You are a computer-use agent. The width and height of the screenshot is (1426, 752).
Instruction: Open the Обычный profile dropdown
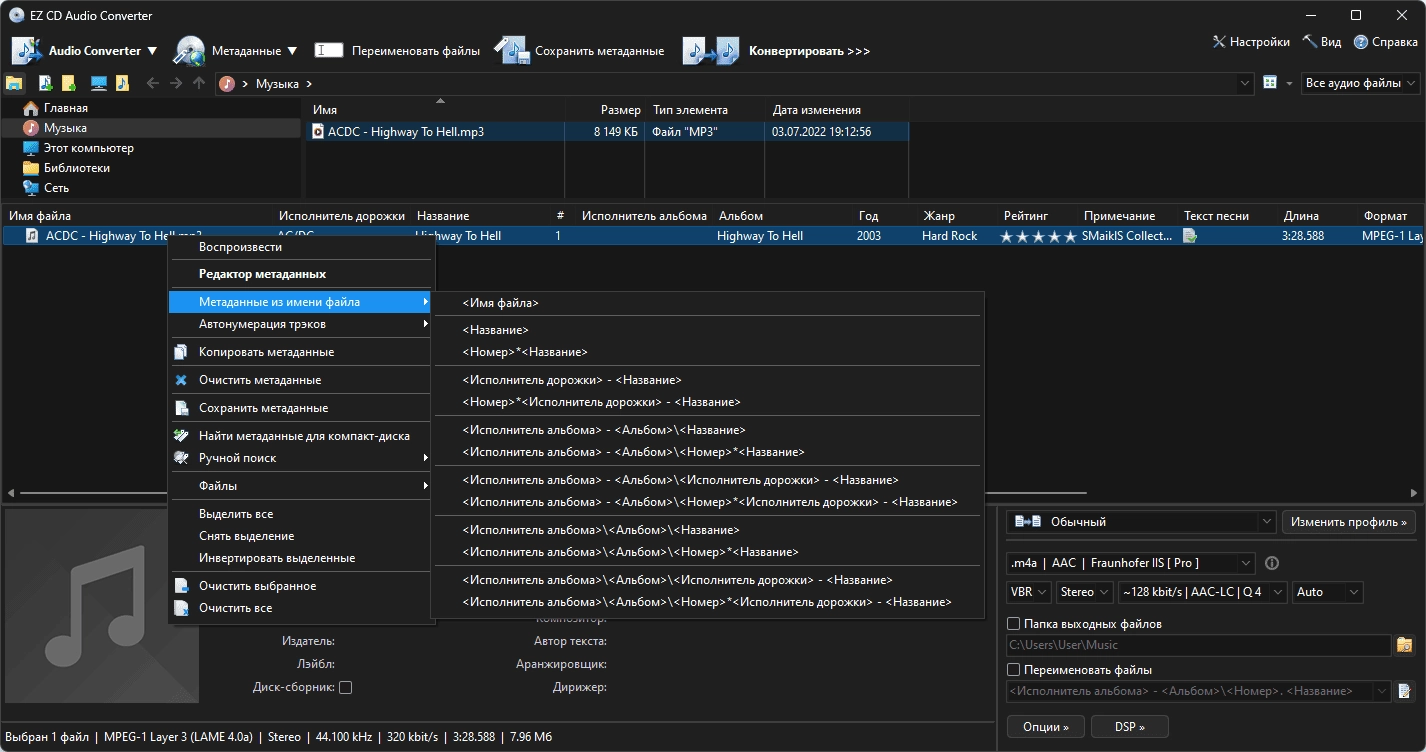coord(1141,522)
